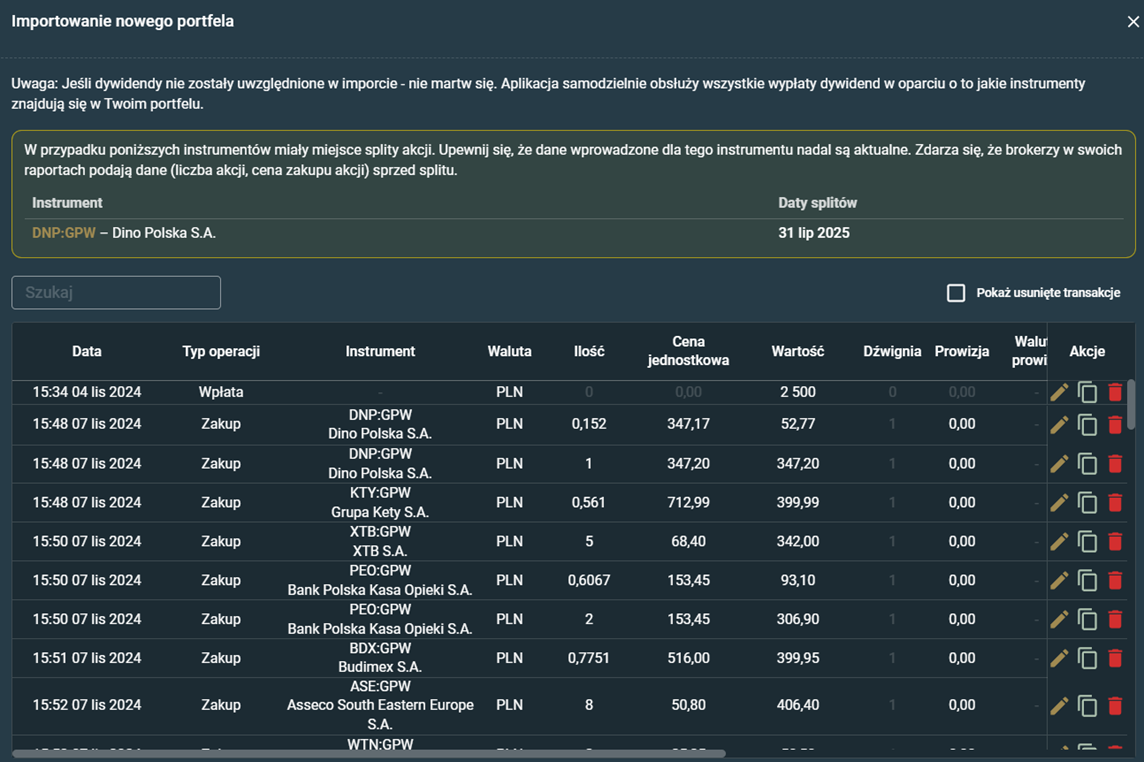Edit the PEO 0,6067 shares purchase
The height and width of the screenshot is (762, 1144).
pyautogui.click(x=1059, y=580)
